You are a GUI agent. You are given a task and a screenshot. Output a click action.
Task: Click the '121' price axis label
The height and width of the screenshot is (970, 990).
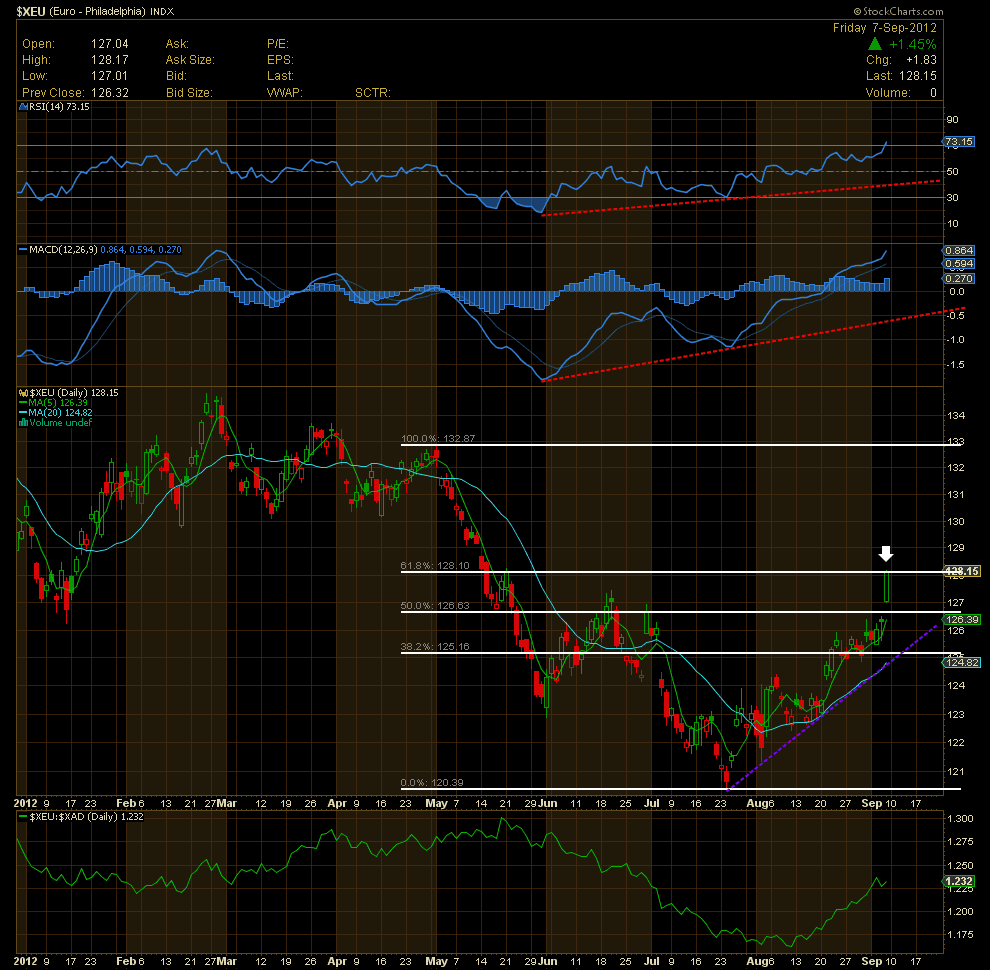pos(956,772)
